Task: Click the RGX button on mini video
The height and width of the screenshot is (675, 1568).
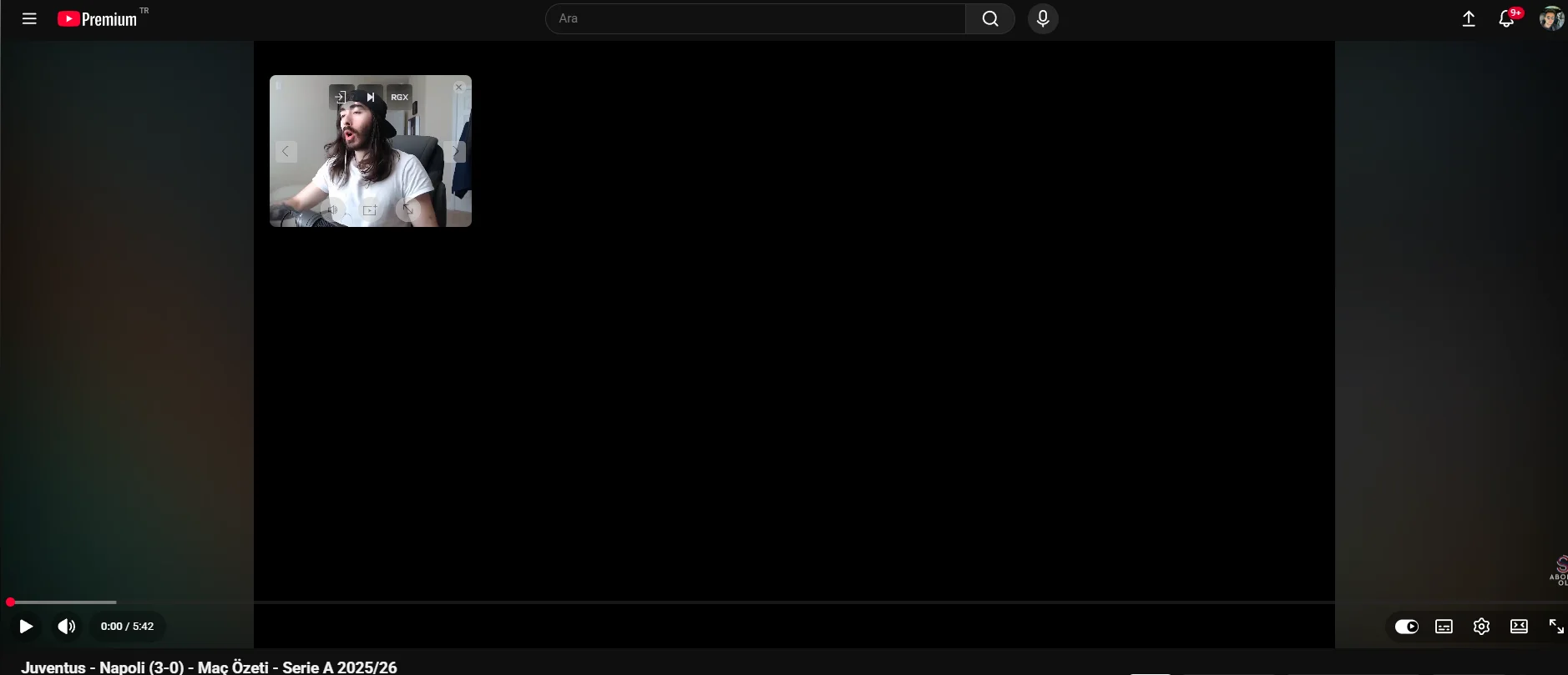Action: click(400, 97)
